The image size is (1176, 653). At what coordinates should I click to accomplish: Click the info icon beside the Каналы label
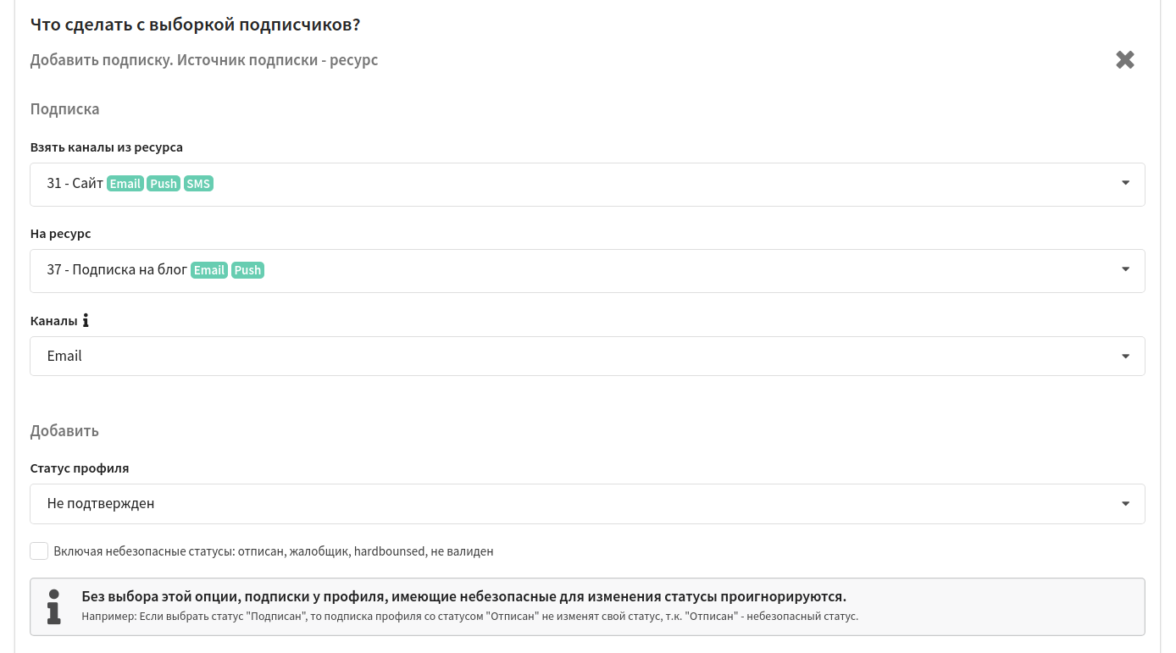[x=86, y=322]
